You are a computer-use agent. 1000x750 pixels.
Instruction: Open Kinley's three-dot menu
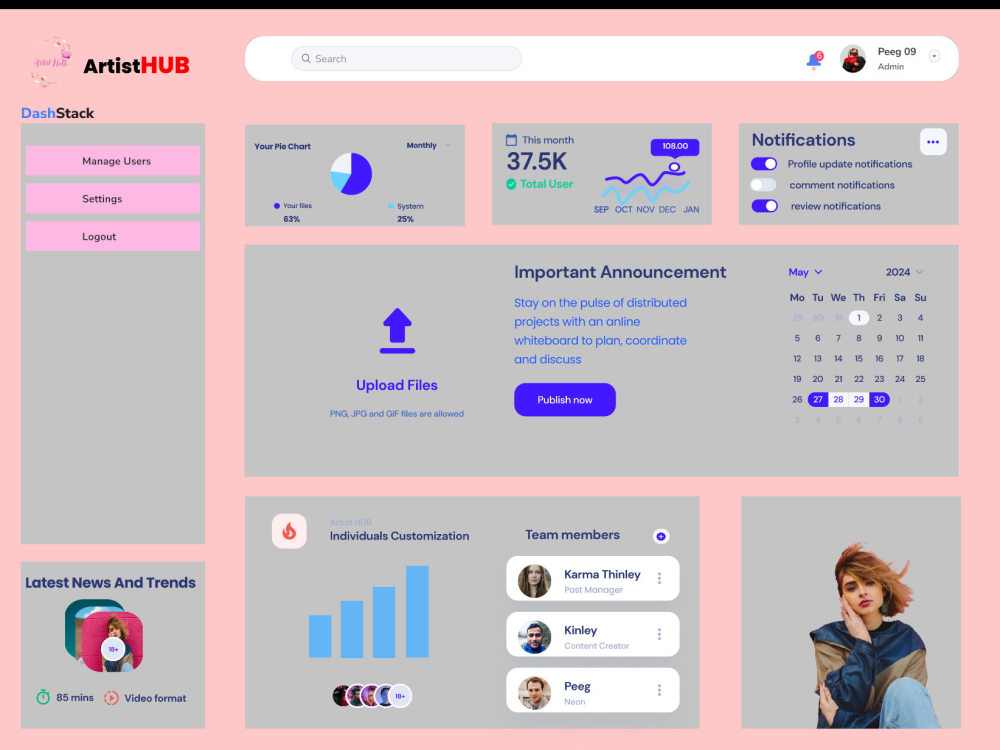[x=659, y=635]
